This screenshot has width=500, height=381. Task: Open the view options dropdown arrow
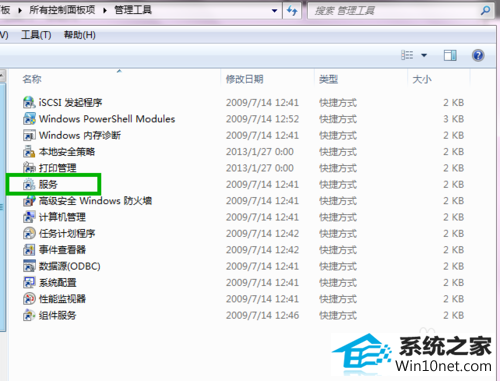click(x=424, y=55)
